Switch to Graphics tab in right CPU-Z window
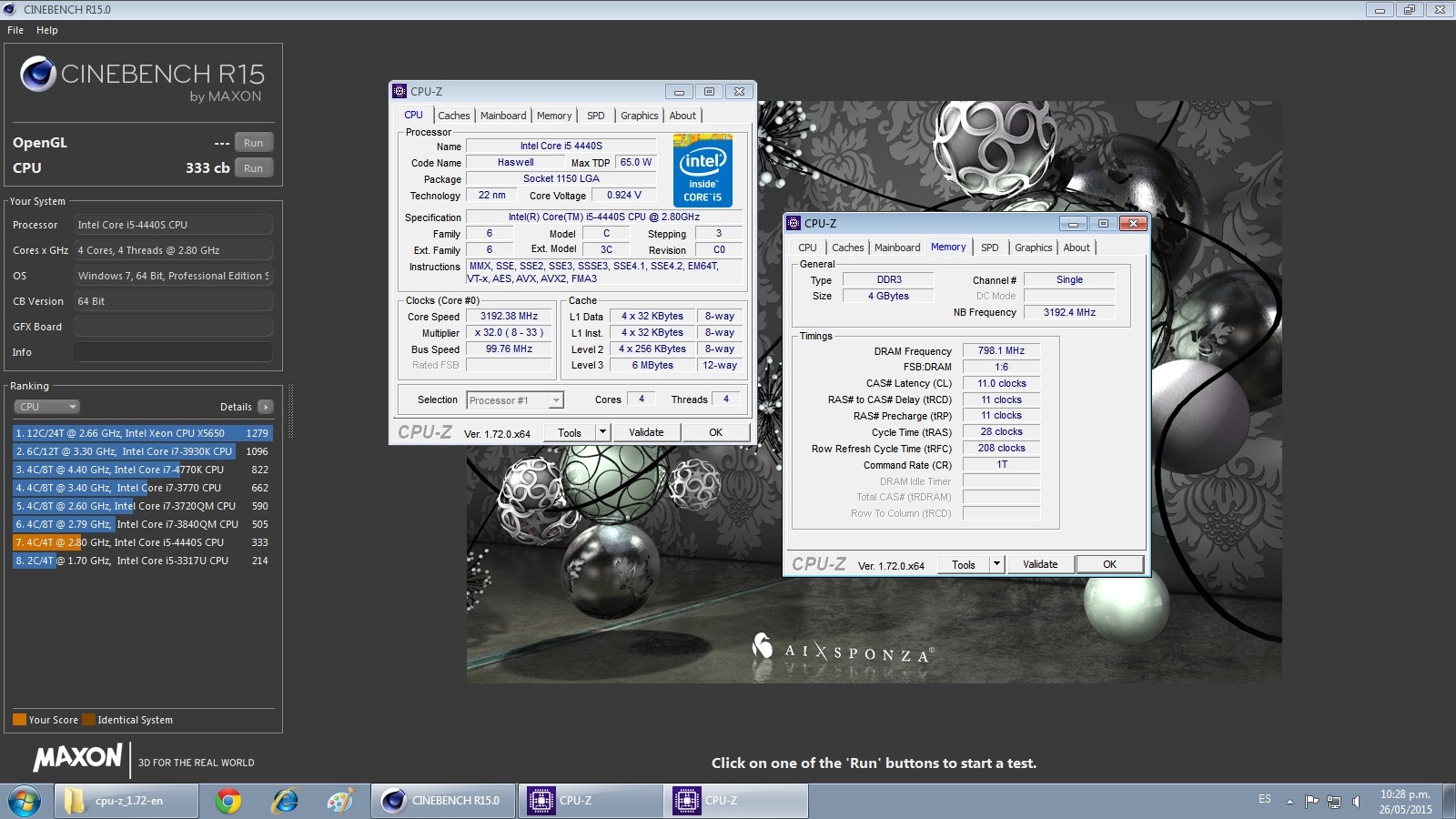Viewport: 1456px width, 819px height. tap(1034, 248)
